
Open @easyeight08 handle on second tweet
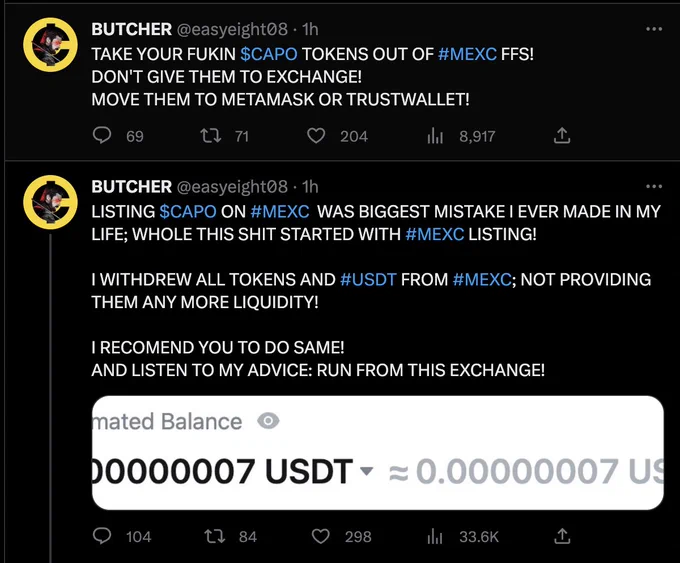[232, 187]
